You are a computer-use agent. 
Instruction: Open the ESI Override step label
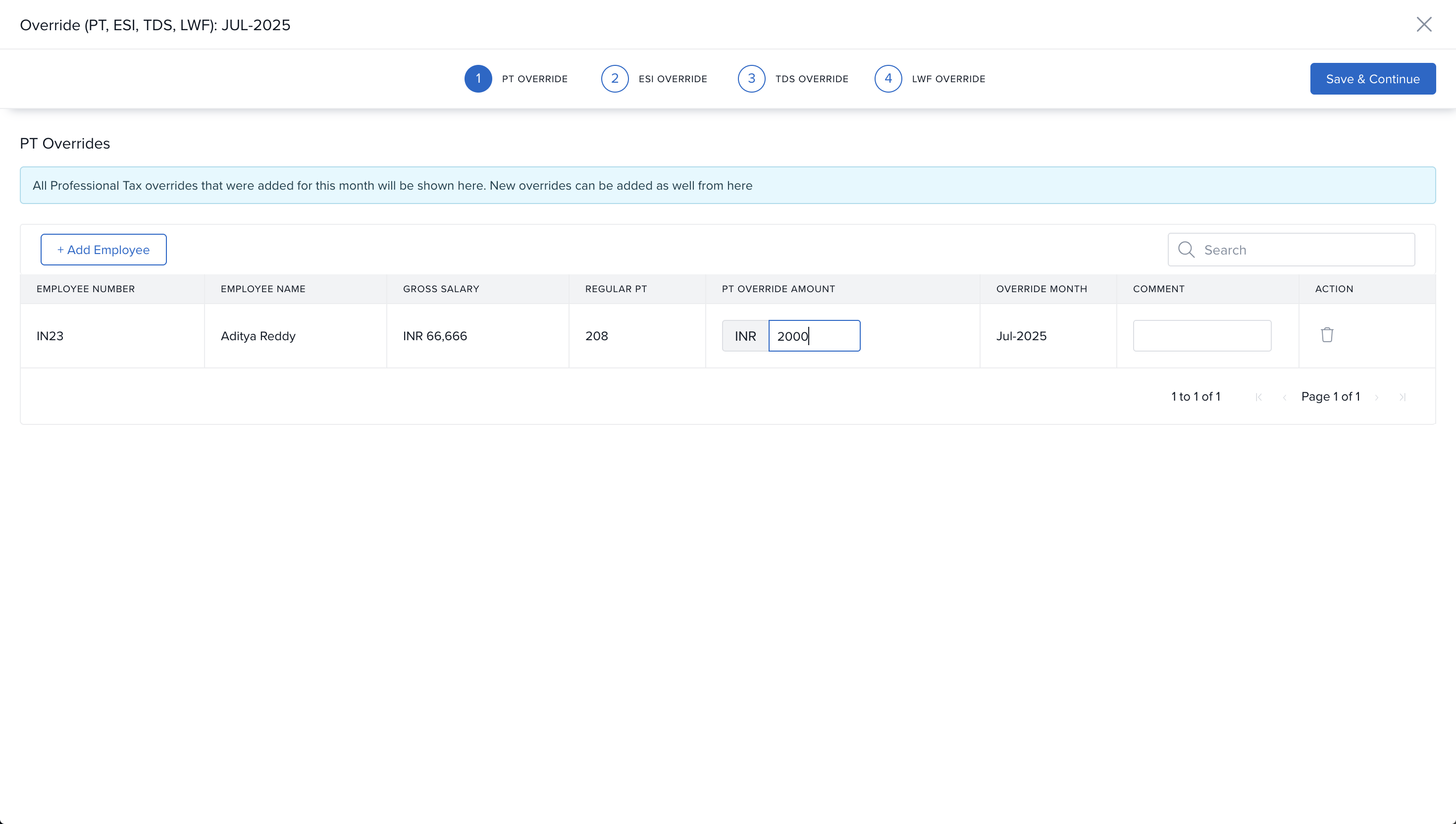pyautogui.click(x=672, y=79)
